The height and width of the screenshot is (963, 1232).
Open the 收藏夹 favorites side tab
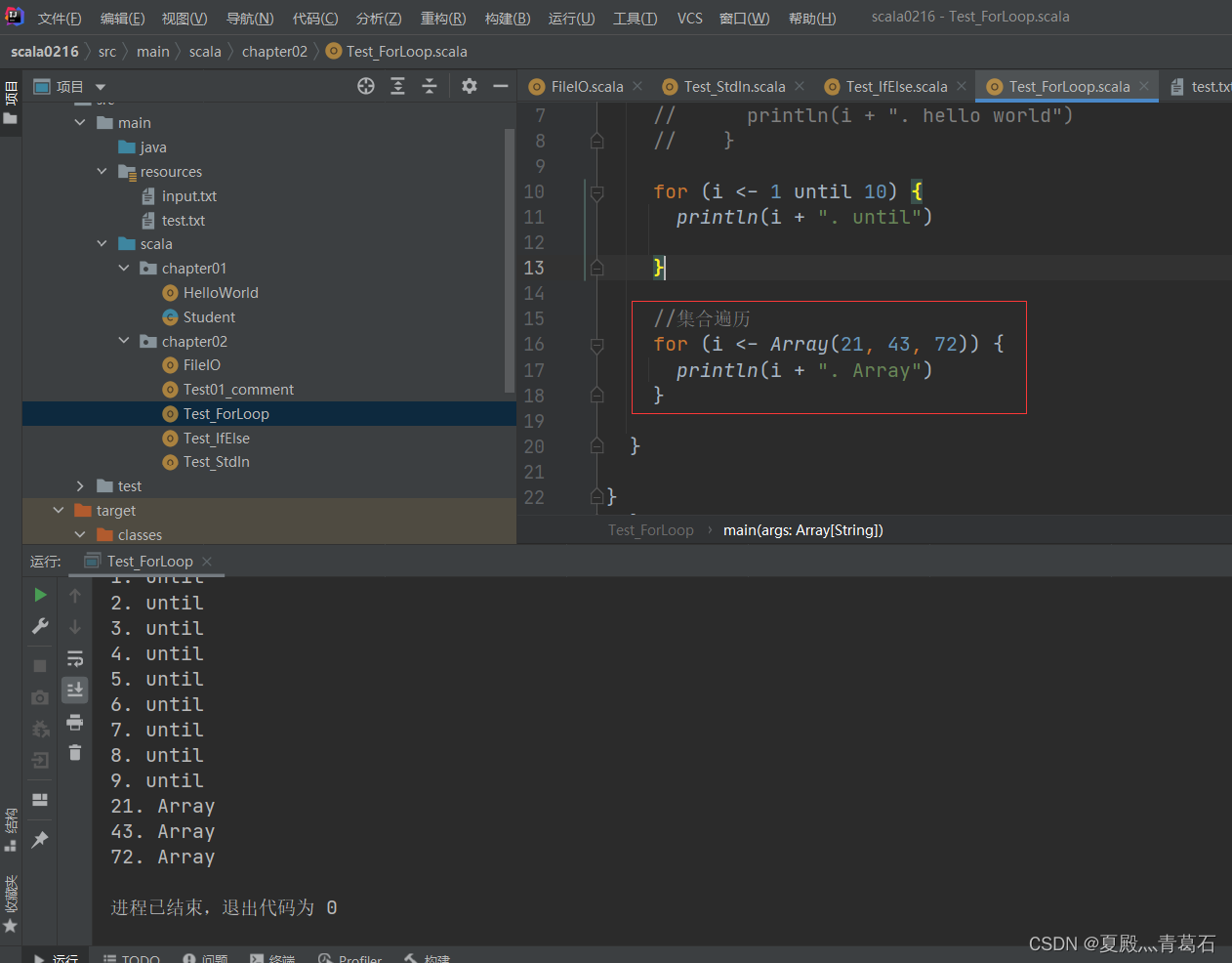tap(11, 903)
